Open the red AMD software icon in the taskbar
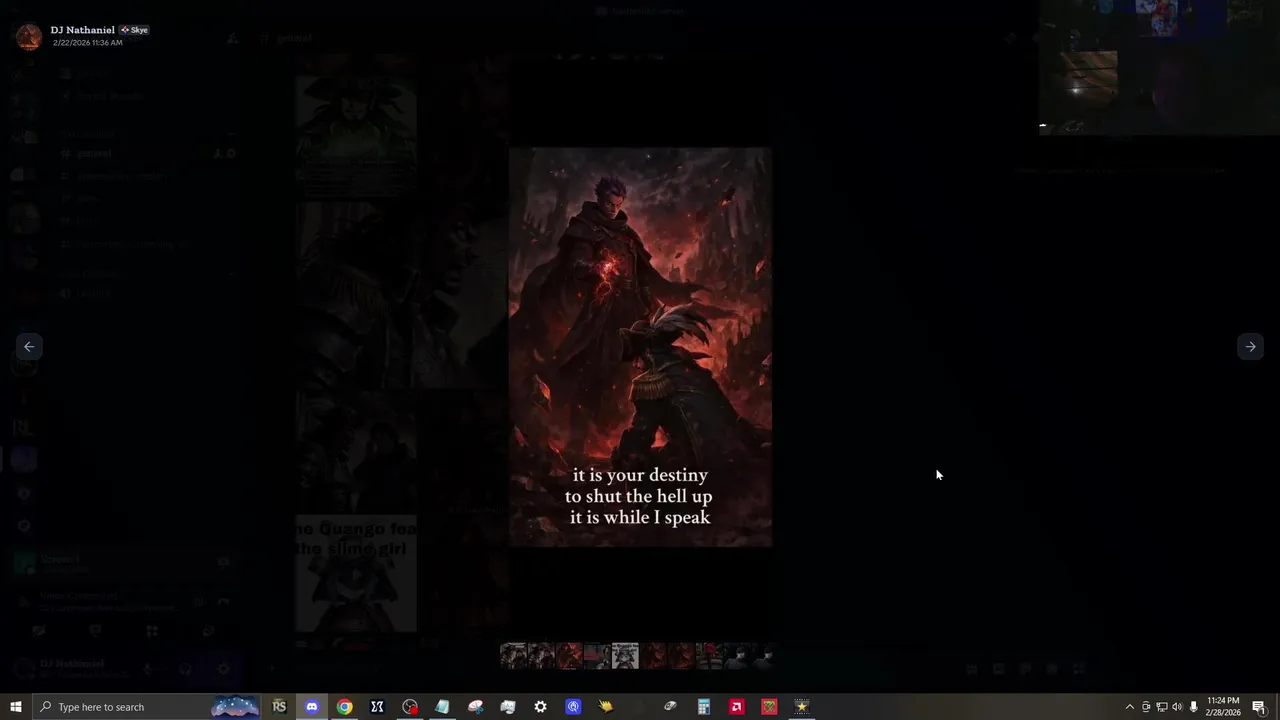 736,707
